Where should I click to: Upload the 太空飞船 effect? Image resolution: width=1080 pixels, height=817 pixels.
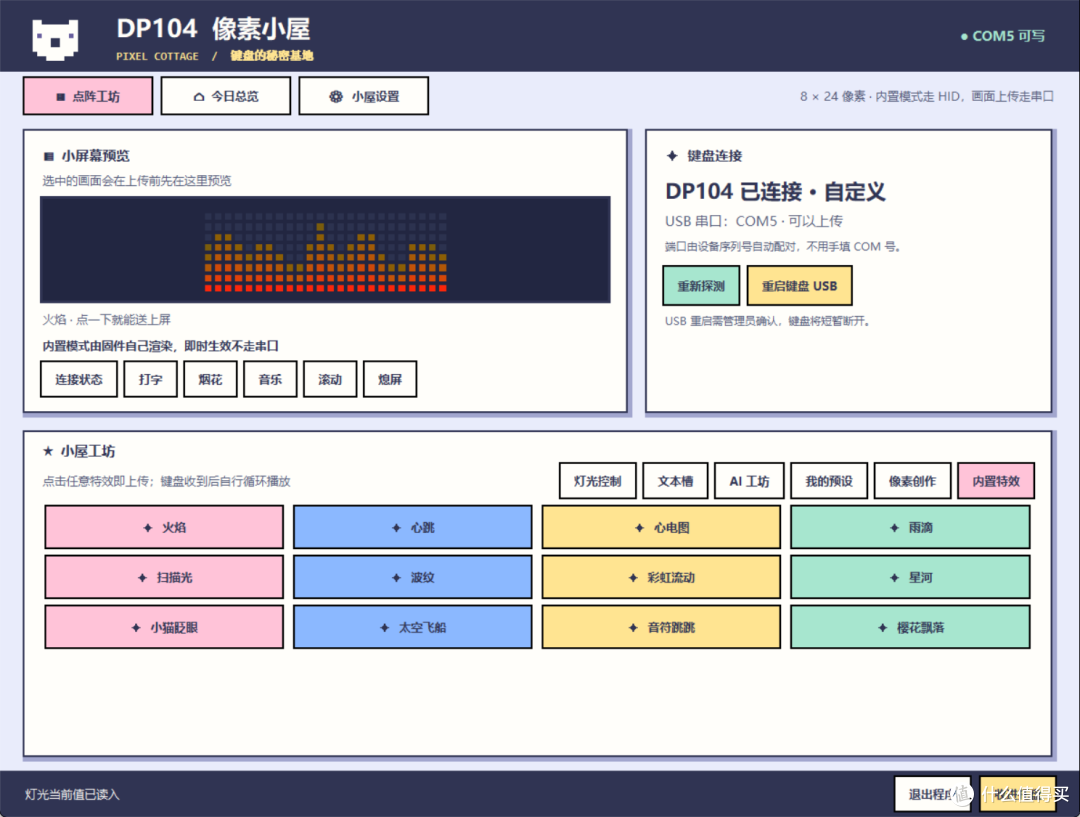413,628
